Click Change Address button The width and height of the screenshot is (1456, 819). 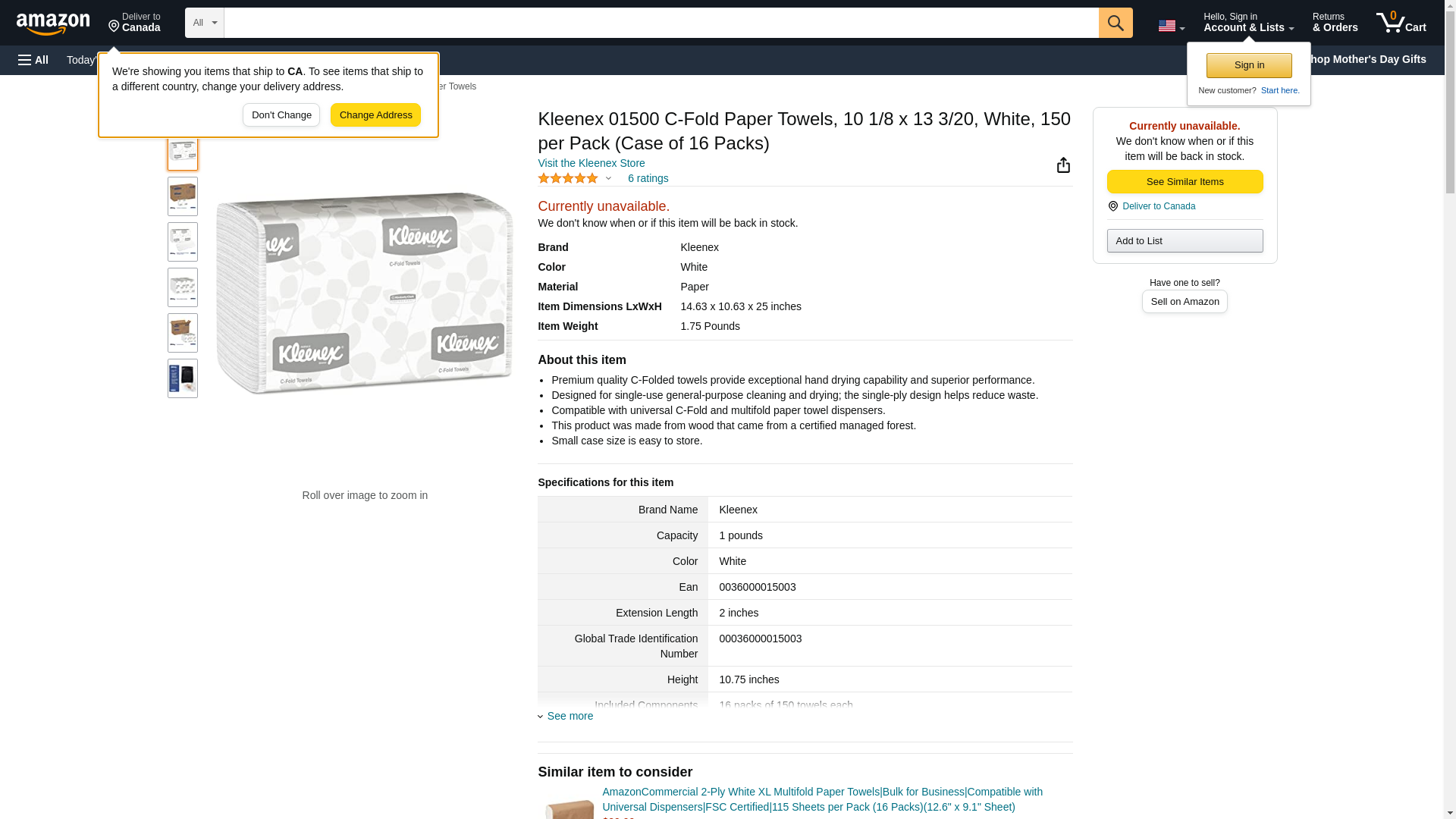pyautogui.click(x=375, y=115)
